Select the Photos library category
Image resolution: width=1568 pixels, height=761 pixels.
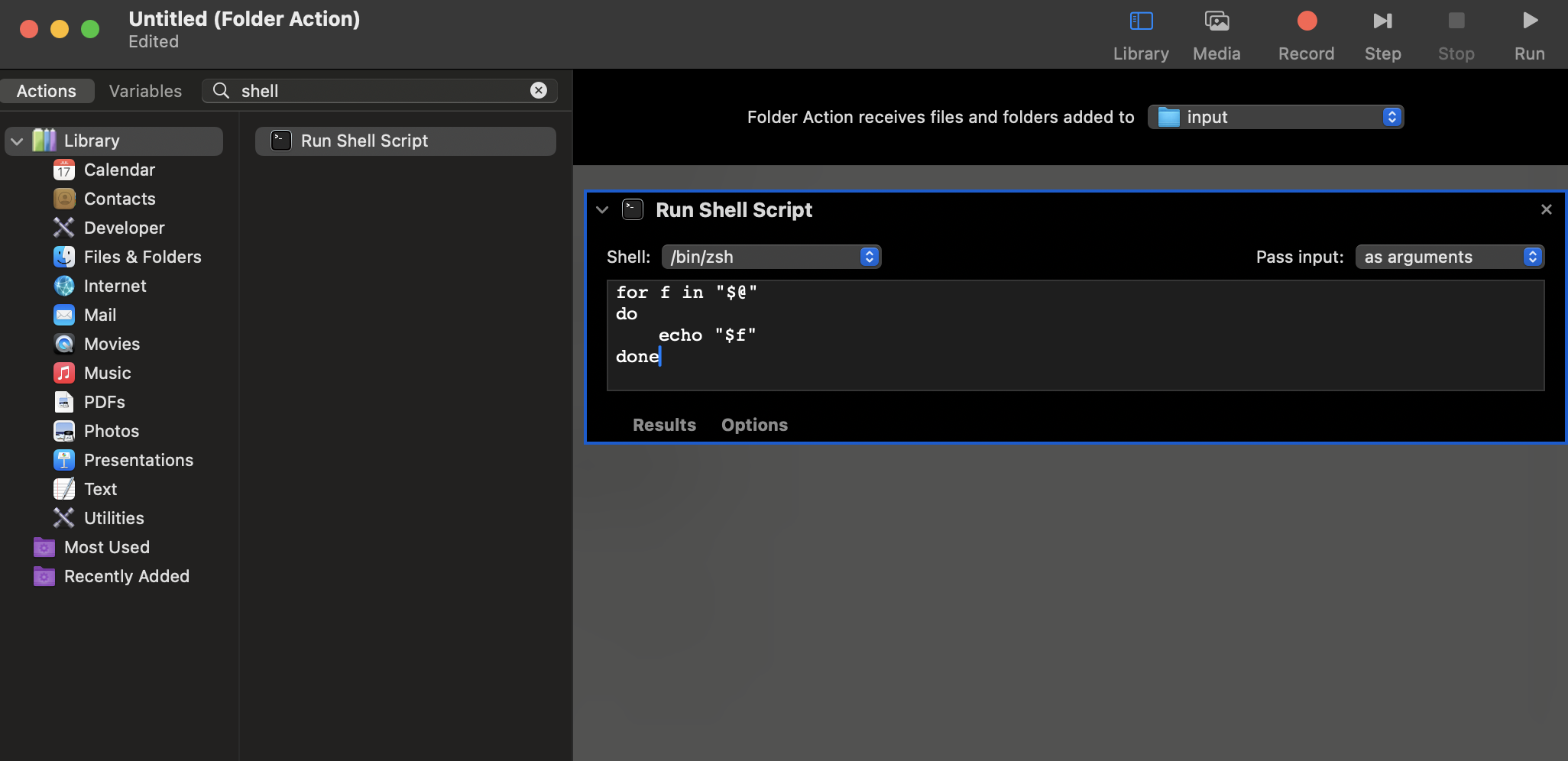[111, 431]
